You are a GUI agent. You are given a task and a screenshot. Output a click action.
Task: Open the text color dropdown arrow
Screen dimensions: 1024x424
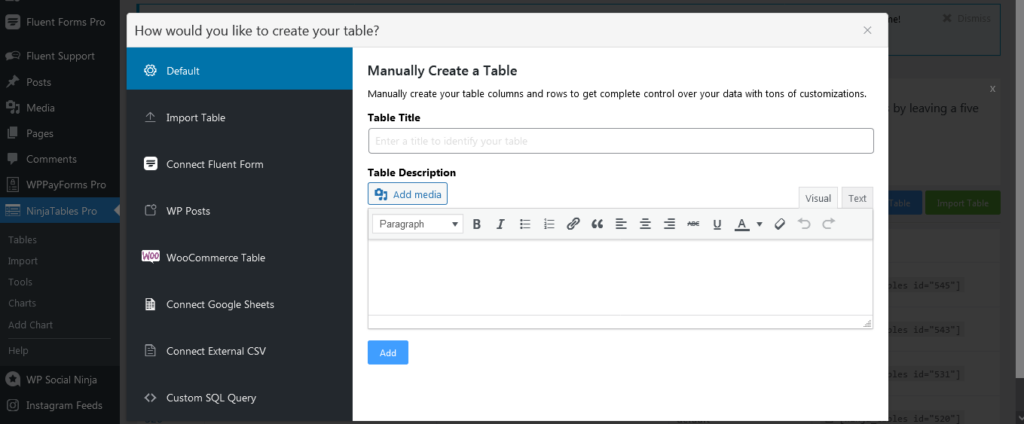coord(759,224)
